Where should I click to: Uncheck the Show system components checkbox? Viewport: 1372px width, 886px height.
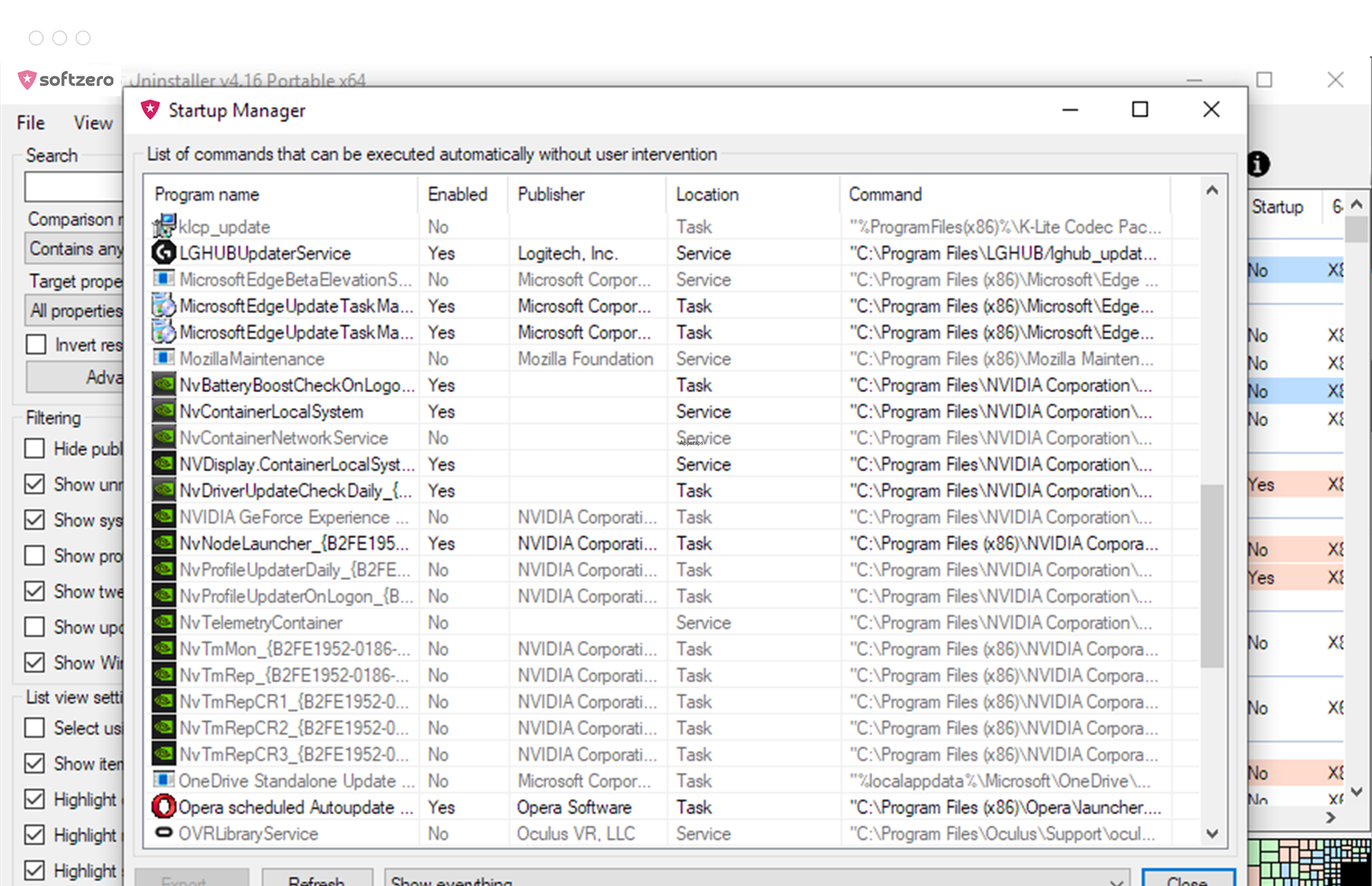(34, 520)
